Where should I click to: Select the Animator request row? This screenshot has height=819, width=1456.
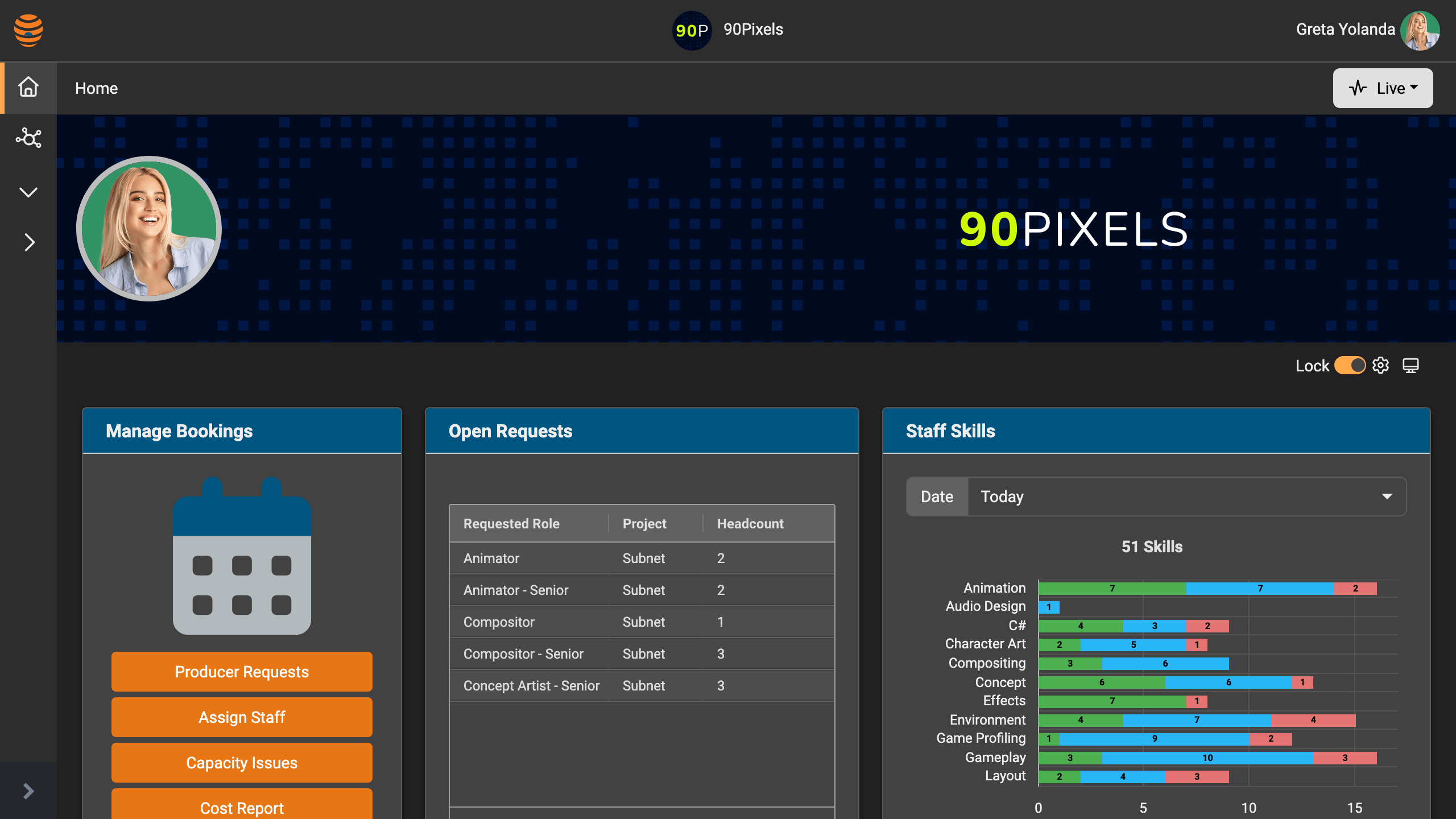coord(642,558)
